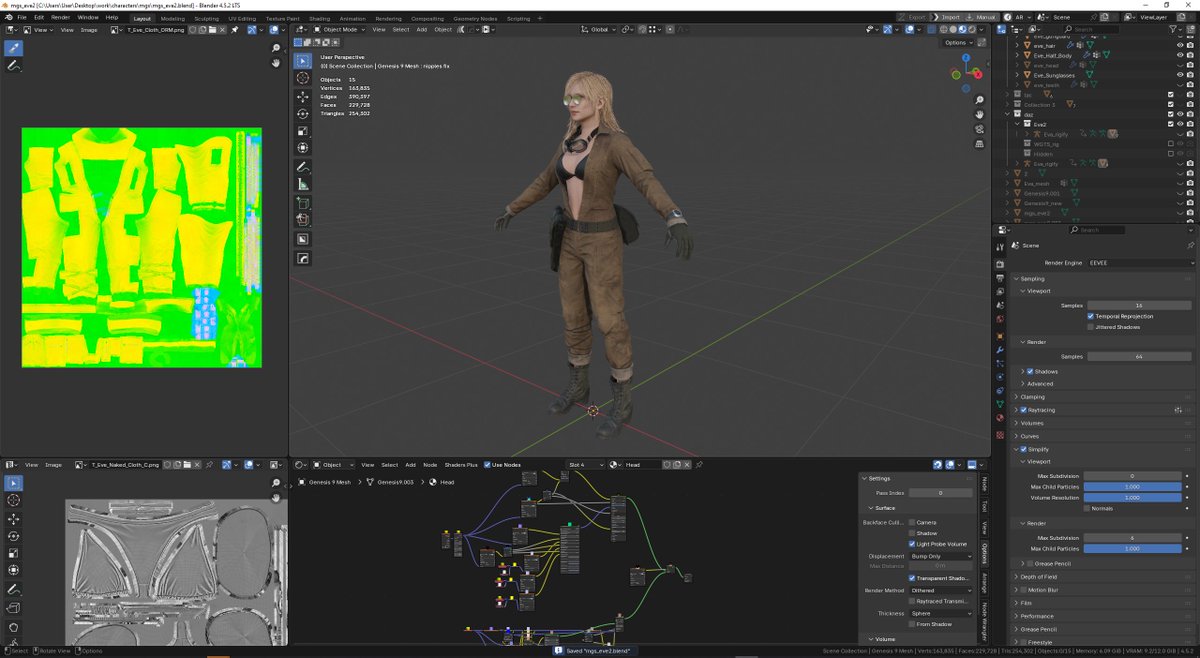Enable Backface Culling Camera checkbox

coord(912,522)
